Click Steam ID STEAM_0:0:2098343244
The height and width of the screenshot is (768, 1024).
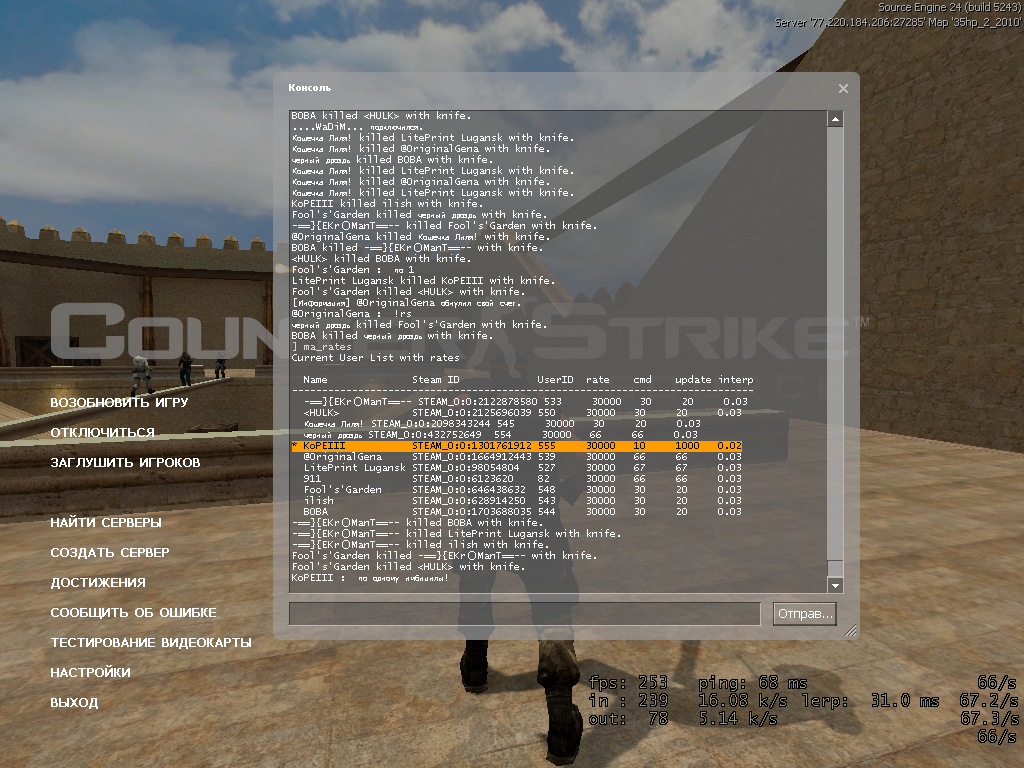(430, 424)
